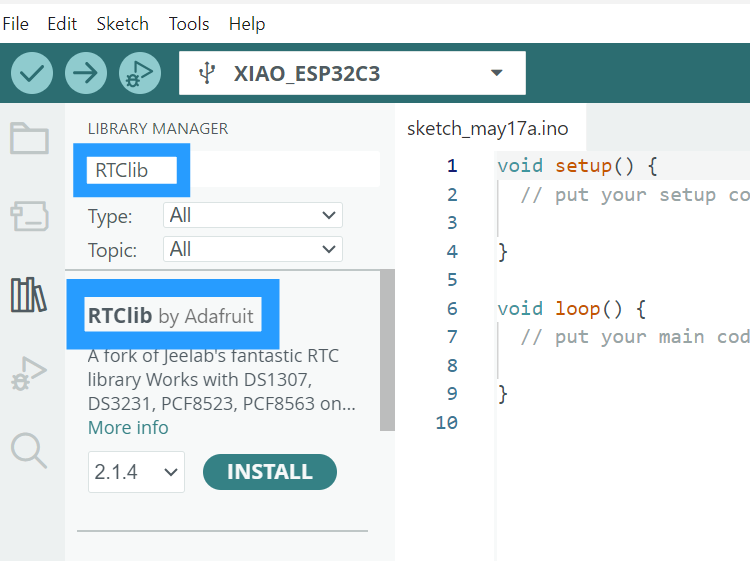Click the Upload arrow button
This screenshot has width=750, height=561.
click(x=86, y=73)
